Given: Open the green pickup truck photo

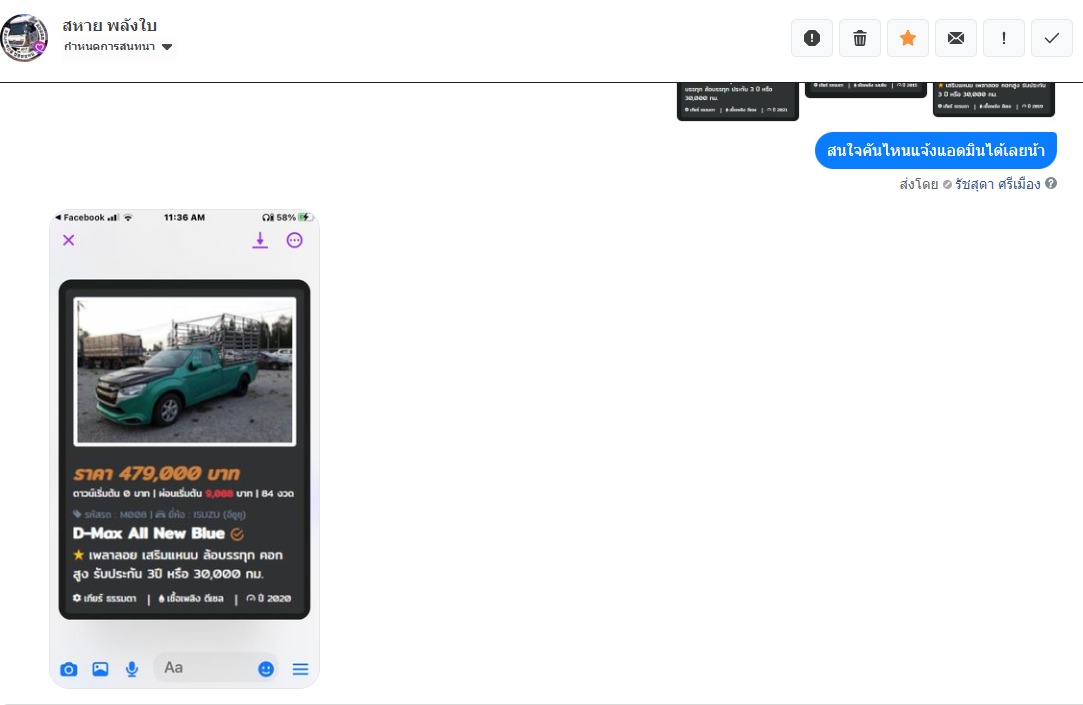Looking at the screenshot, I should (x=184, y=371).
